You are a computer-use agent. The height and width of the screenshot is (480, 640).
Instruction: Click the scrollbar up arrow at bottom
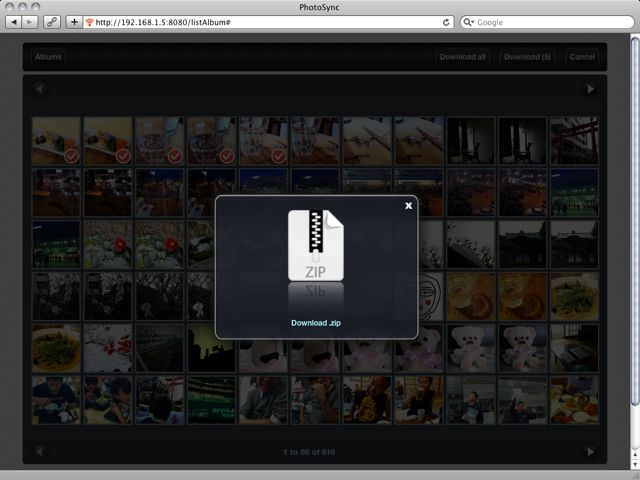coord(635,455)
